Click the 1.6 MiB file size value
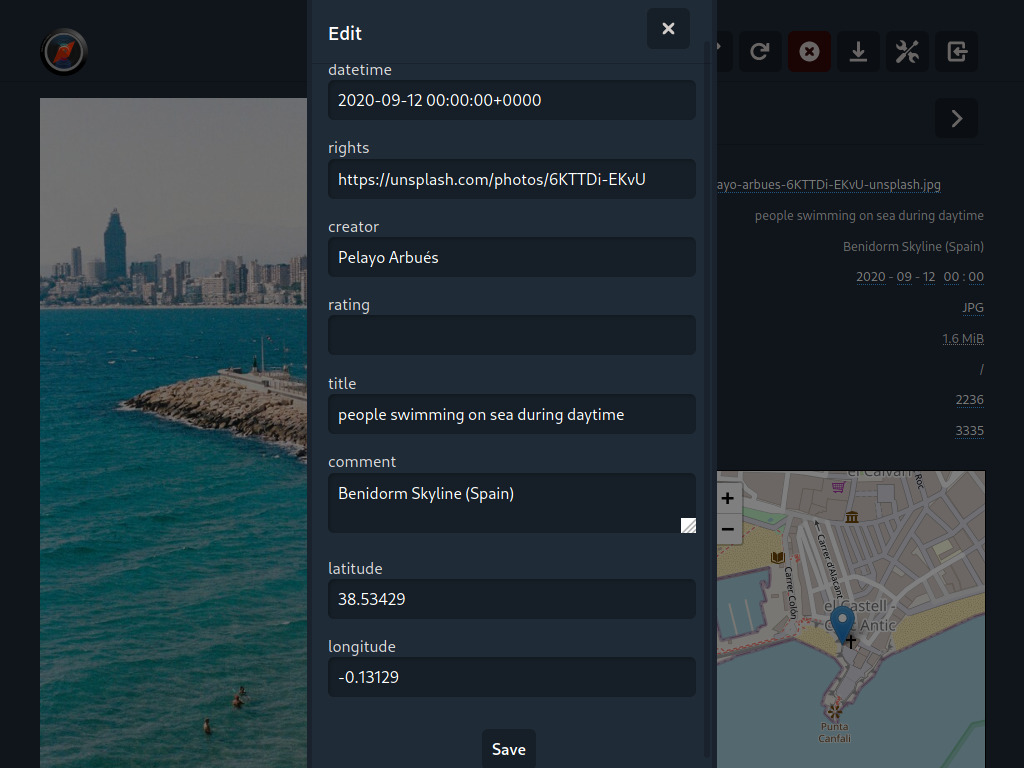The image size is (1024, 768). coord(963,338)
